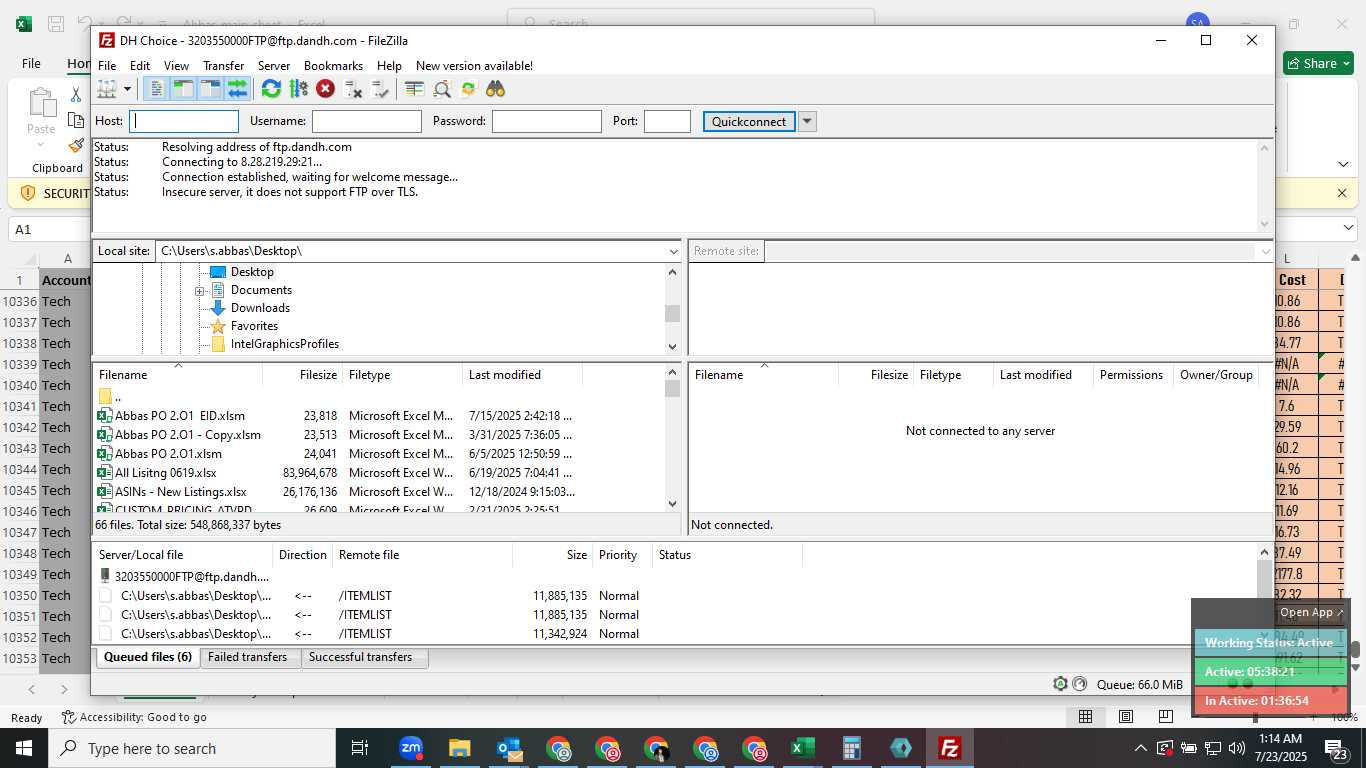Toggle the local directory tree display
The height and width of the screenshot is (768, 1366).
[x=183, y=89]
